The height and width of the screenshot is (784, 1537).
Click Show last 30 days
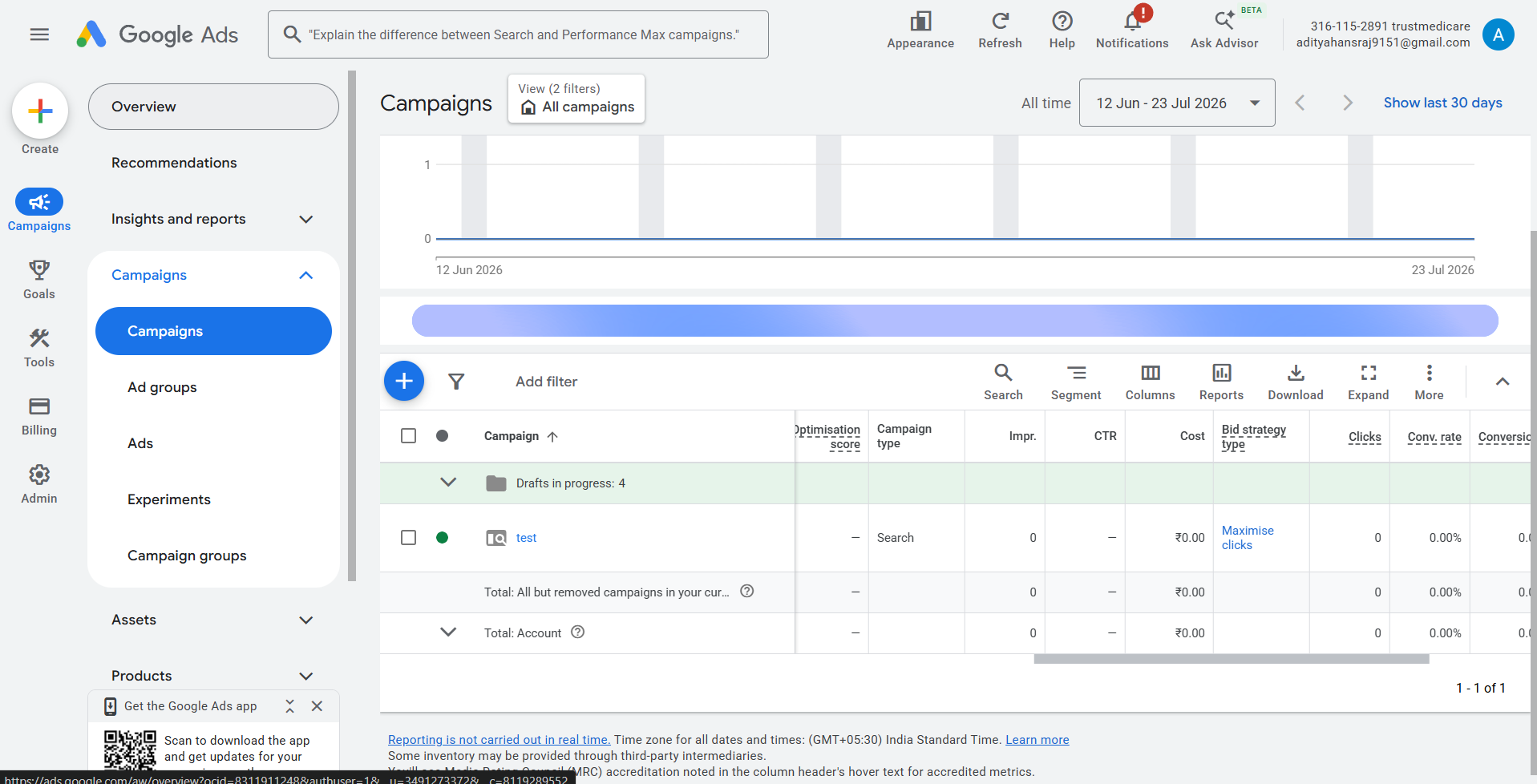[x=1442, y=103]
